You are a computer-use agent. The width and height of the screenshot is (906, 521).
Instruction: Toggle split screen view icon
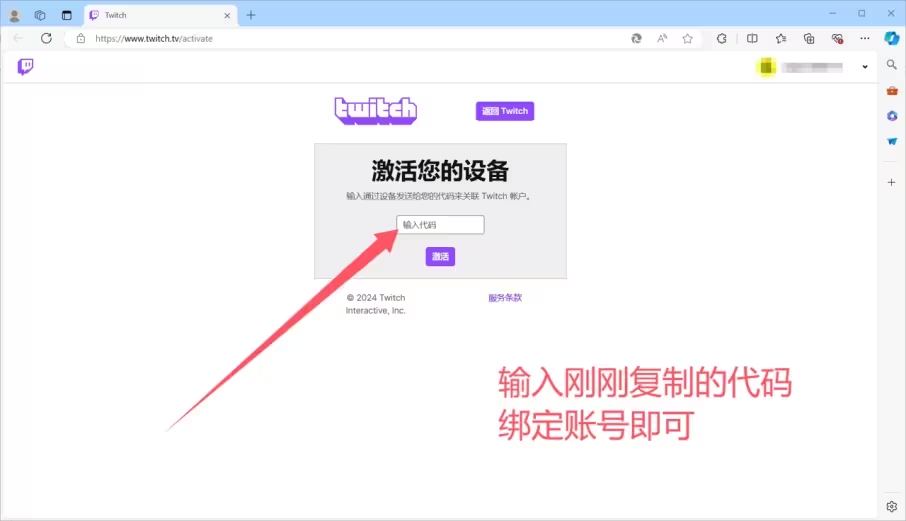[x=752, y=39]
